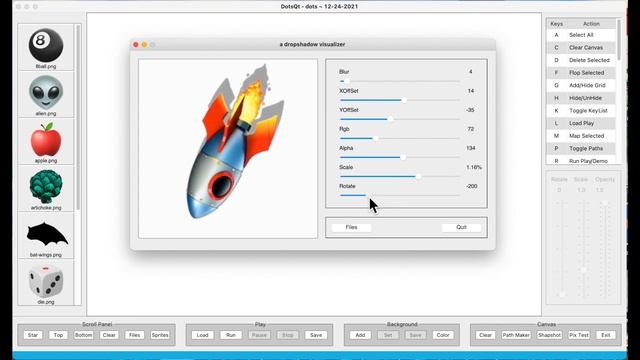This screenshot has width=640, height=360.
Task: Select the 'Select All' key list row
Action: (581, 35)
